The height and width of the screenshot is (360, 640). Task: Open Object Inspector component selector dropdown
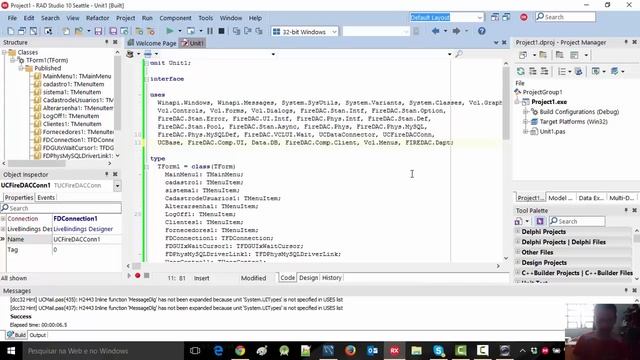(117, 186)
